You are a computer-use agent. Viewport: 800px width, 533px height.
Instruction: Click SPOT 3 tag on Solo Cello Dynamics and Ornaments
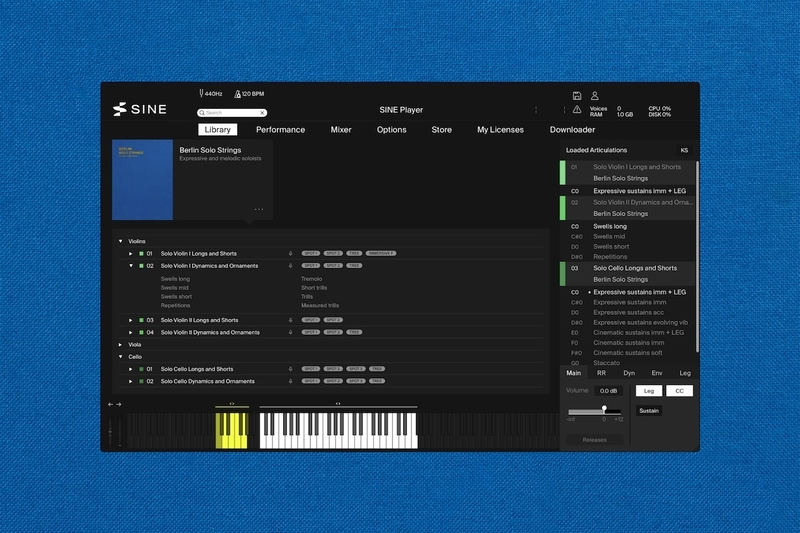coord(356,381)
